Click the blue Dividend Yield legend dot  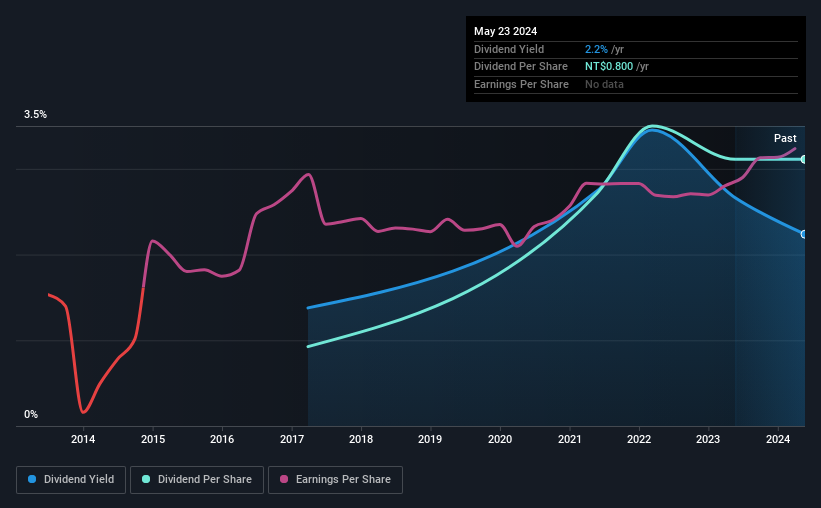pyautogui.click(x=32, y=479)
